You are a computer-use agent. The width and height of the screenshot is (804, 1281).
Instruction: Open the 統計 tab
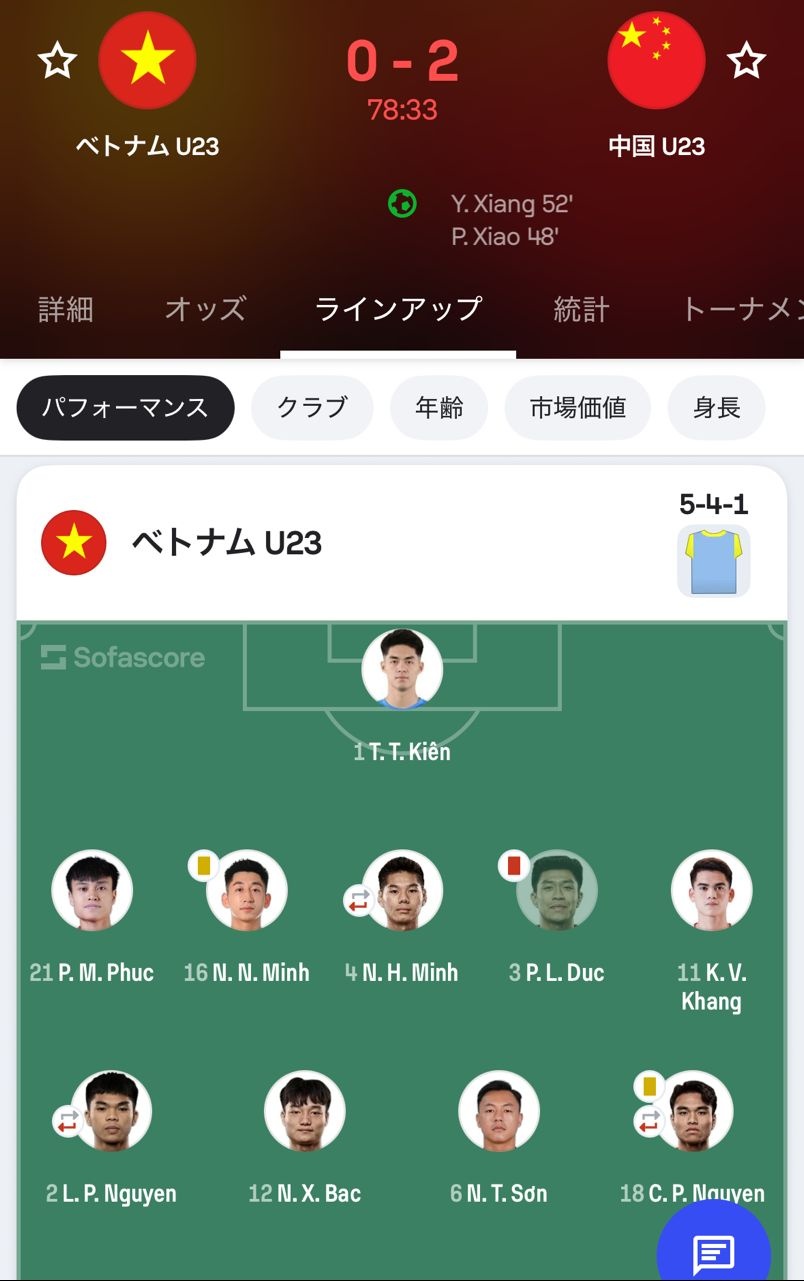(581, 310)
